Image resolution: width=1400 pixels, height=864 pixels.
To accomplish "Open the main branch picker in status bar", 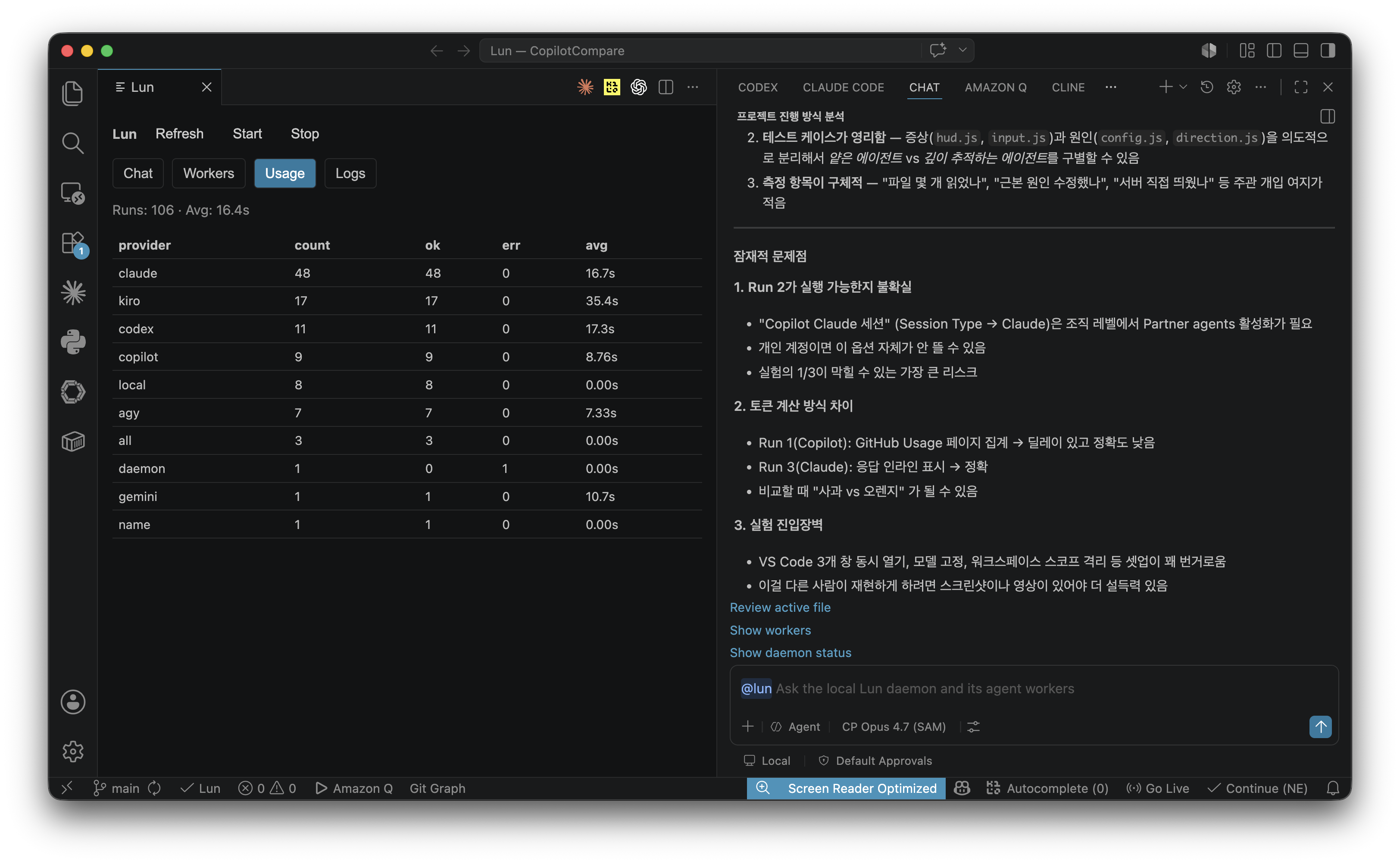I will pyautogui.click(x=117, y=789).
